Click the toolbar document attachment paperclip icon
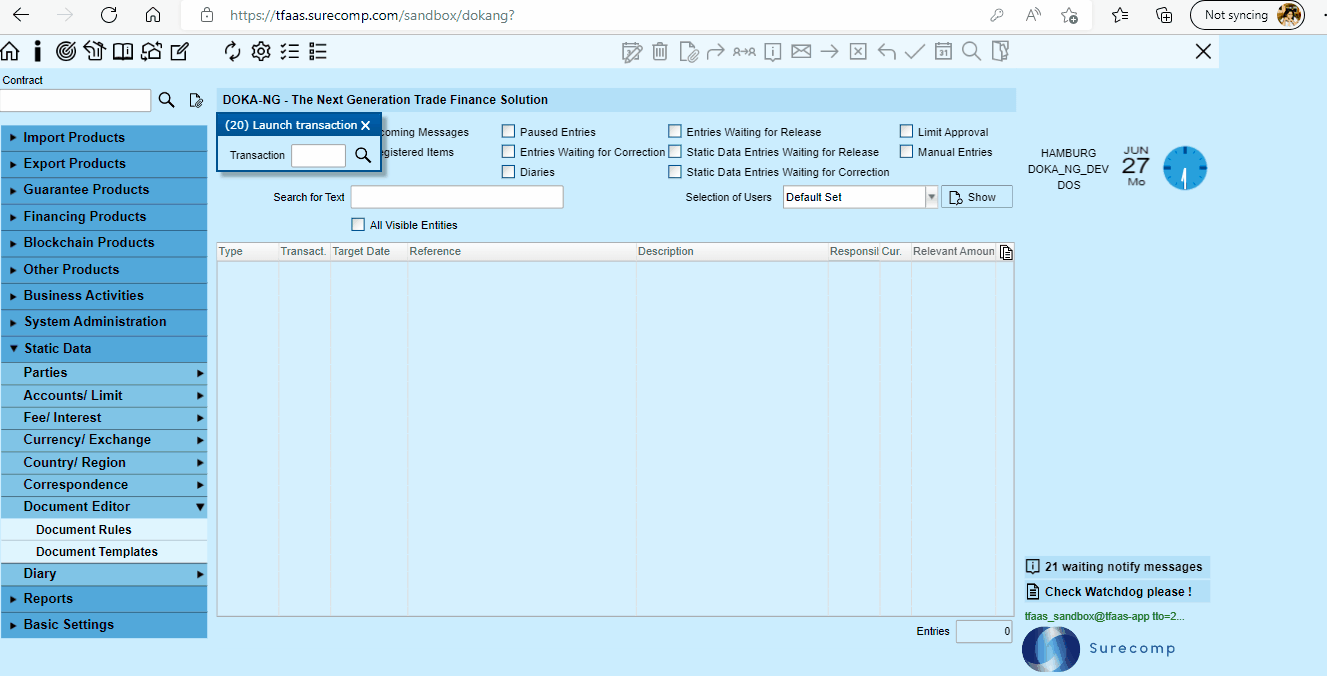This screenshot has height=676, width=1327. (688, 51)
